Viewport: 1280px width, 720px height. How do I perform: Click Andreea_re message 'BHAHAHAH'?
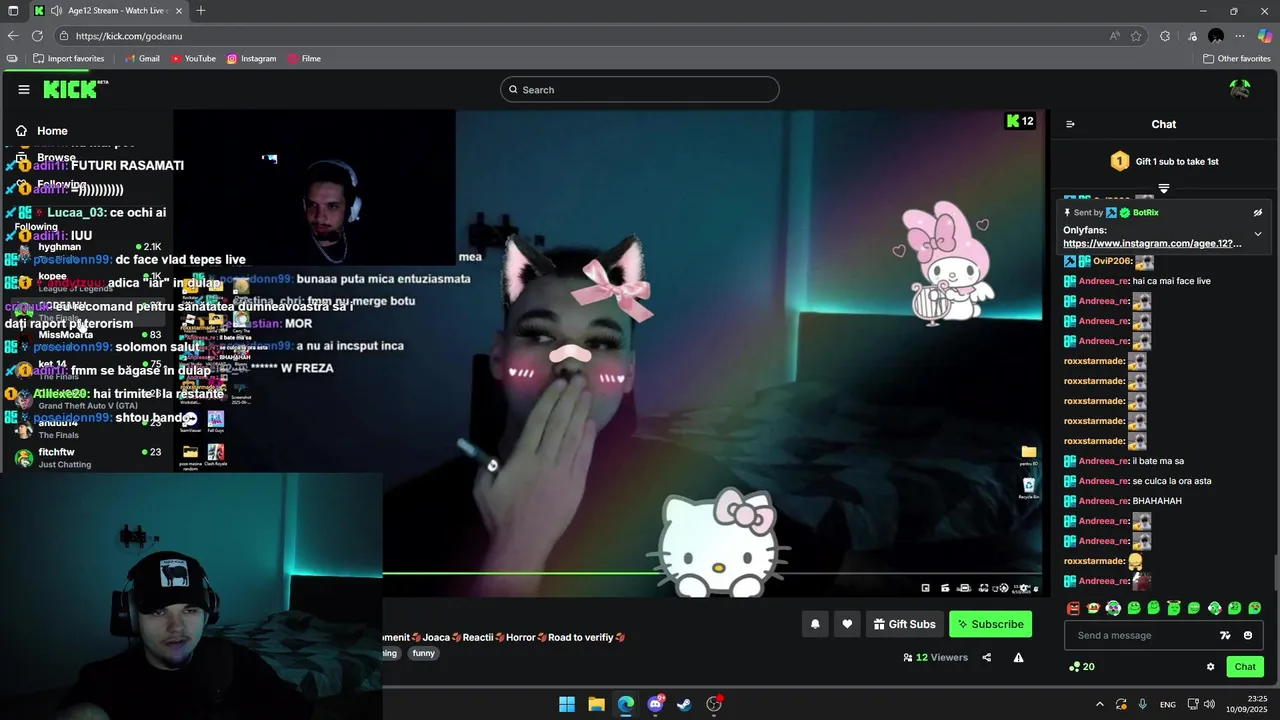(x=1157, y=501)
